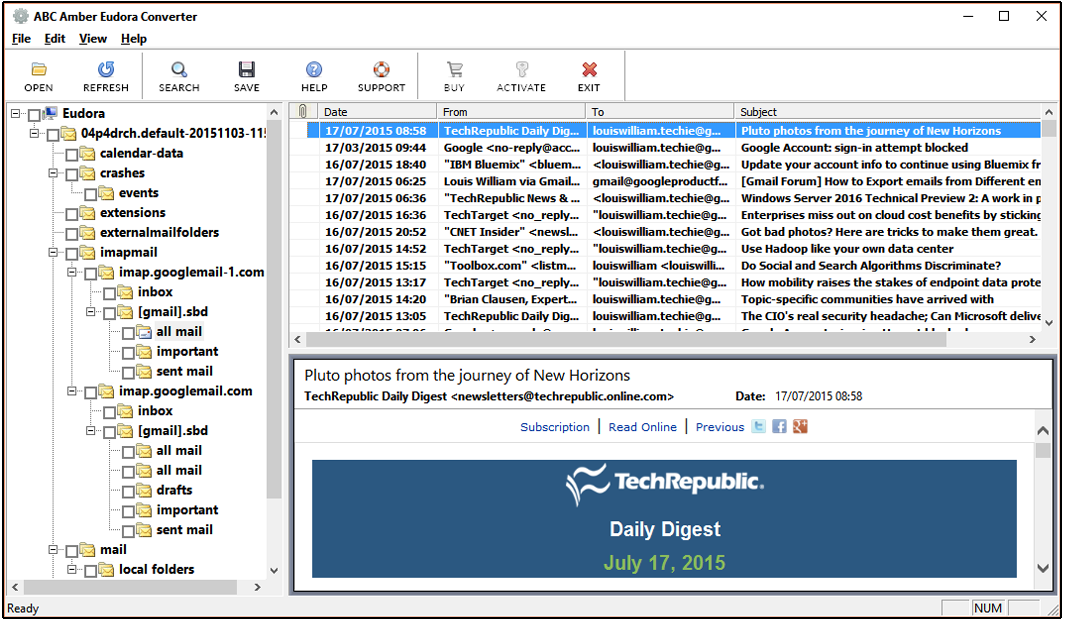Open the File menu
Screen dimensions: 1066x620
click(21, 39)
